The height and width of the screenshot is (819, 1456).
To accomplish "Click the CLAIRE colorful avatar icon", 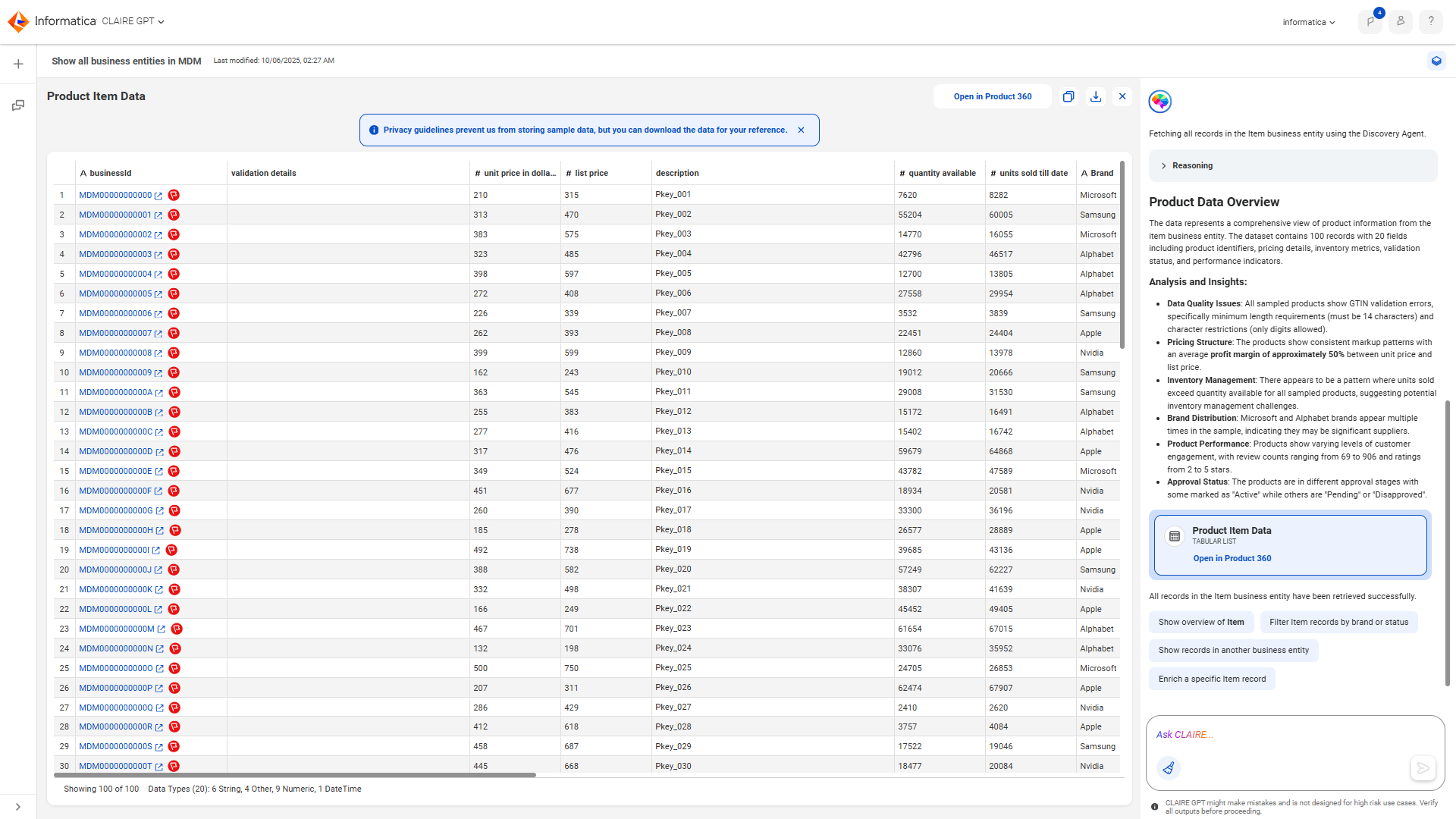I will point(1160,101).
